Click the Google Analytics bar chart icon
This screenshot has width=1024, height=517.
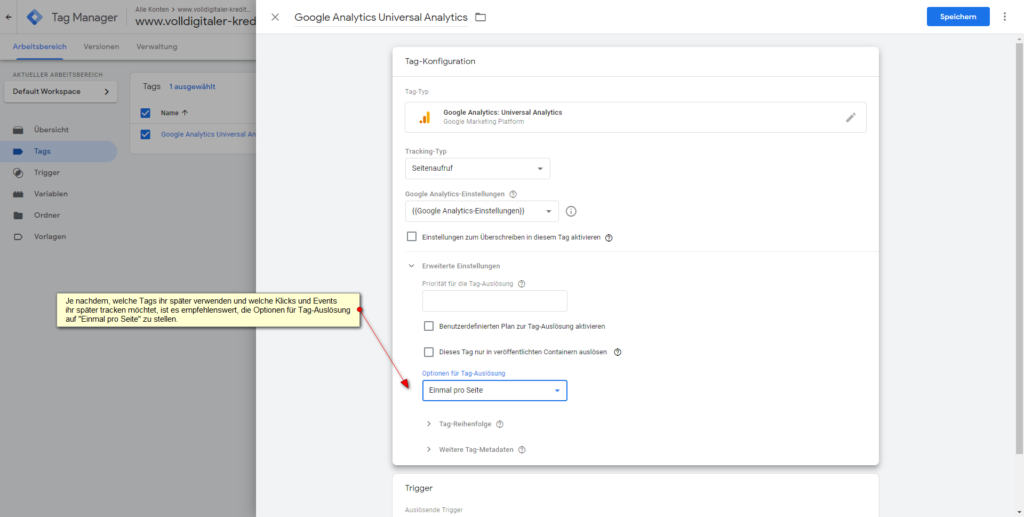(x=424, y=118)
